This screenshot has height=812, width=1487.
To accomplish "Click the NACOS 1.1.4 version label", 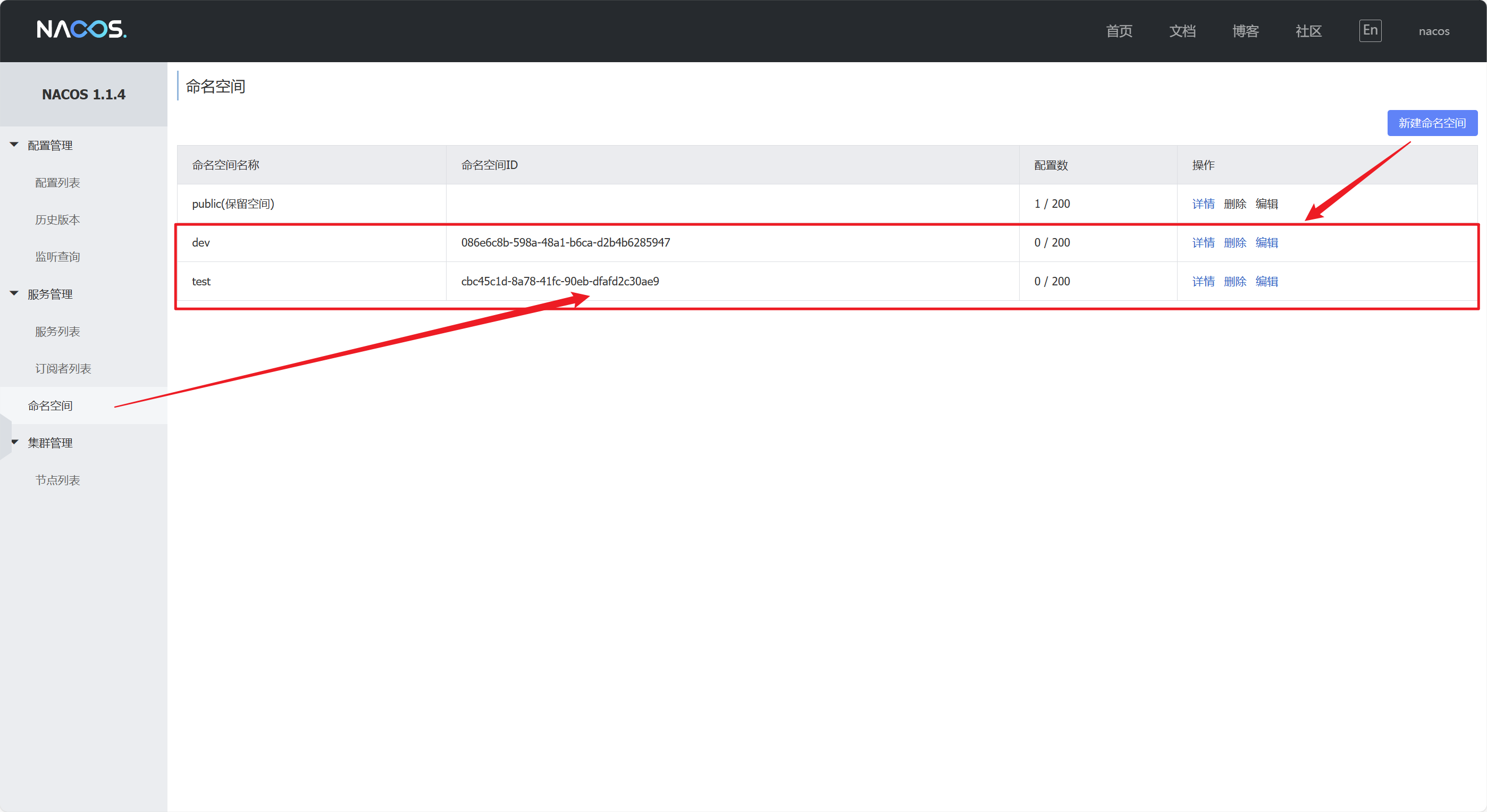I will click(x=83, y=94).
